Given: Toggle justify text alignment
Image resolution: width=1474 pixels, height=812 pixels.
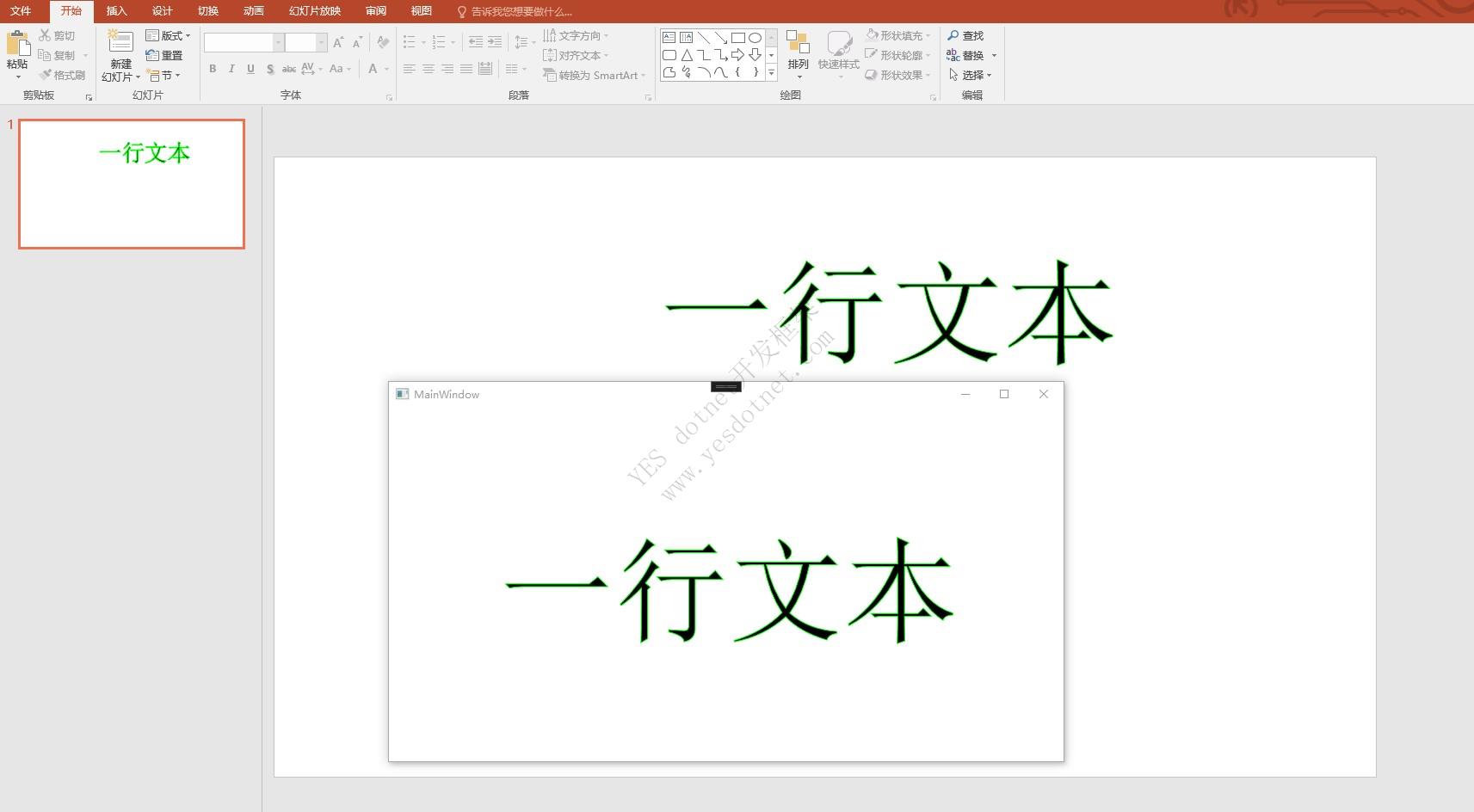Looking at the screenshot, I should coord(466,69).
